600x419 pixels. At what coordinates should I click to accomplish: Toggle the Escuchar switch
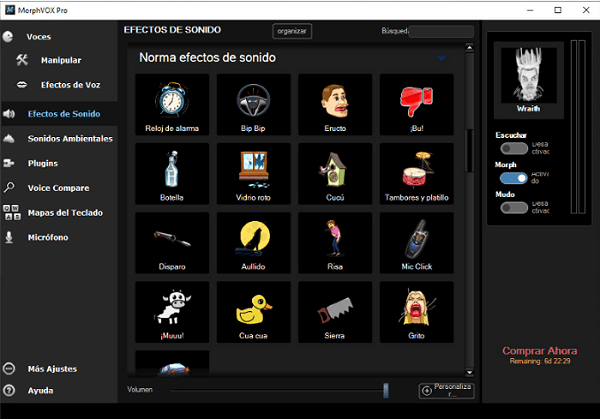514,148
